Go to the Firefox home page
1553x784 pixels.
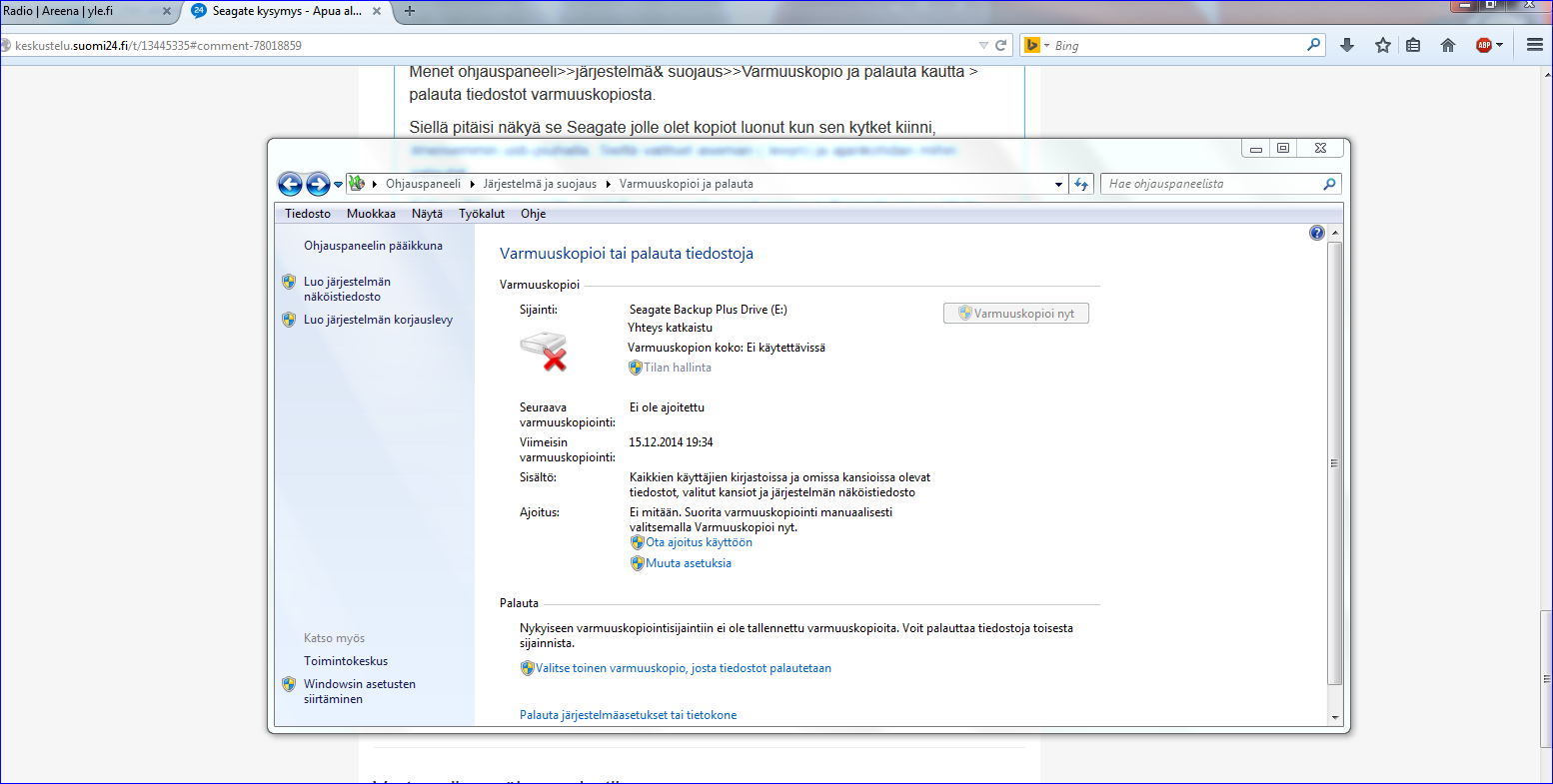[1448, 45]
